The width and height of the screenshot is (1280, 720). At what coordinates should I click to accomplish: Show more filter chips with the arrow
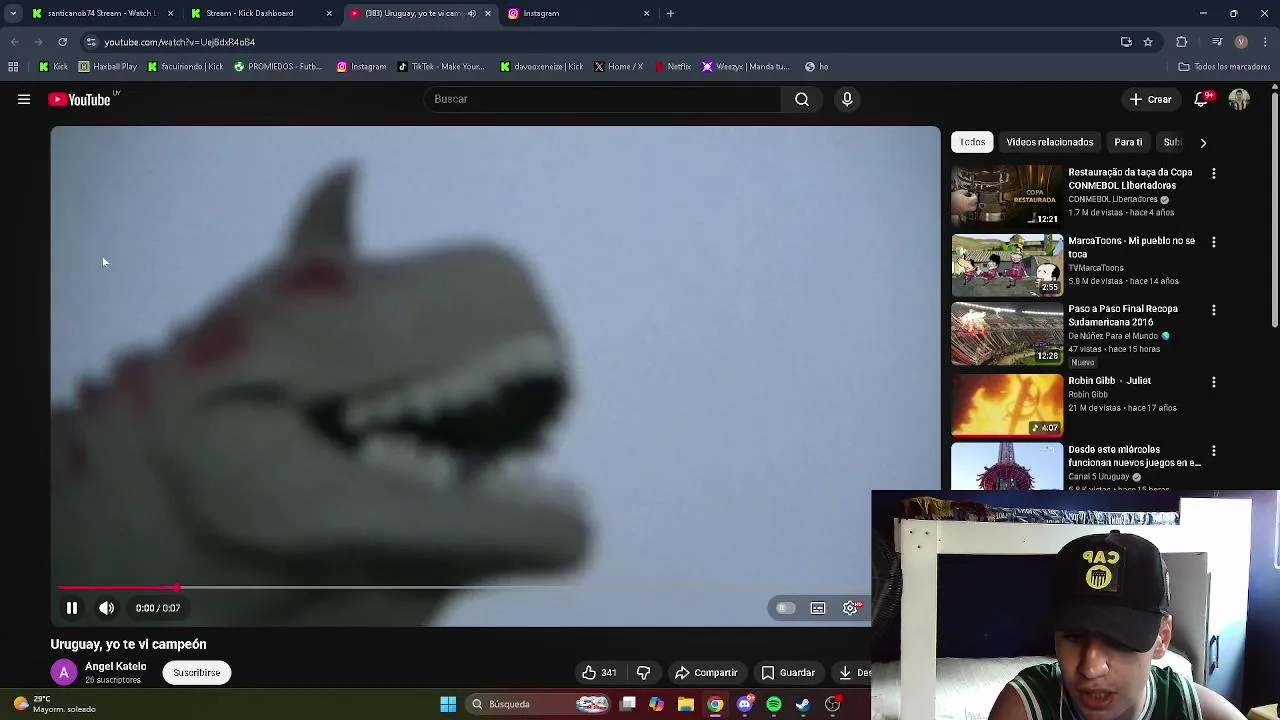tap(1203, 143)
